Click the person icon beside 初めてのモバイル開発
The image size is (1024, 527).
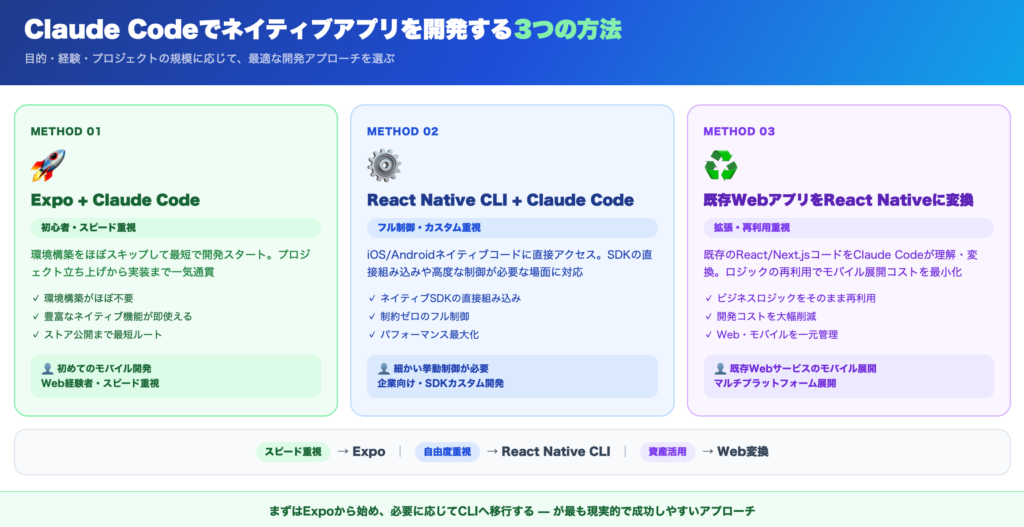click(47, 369)
